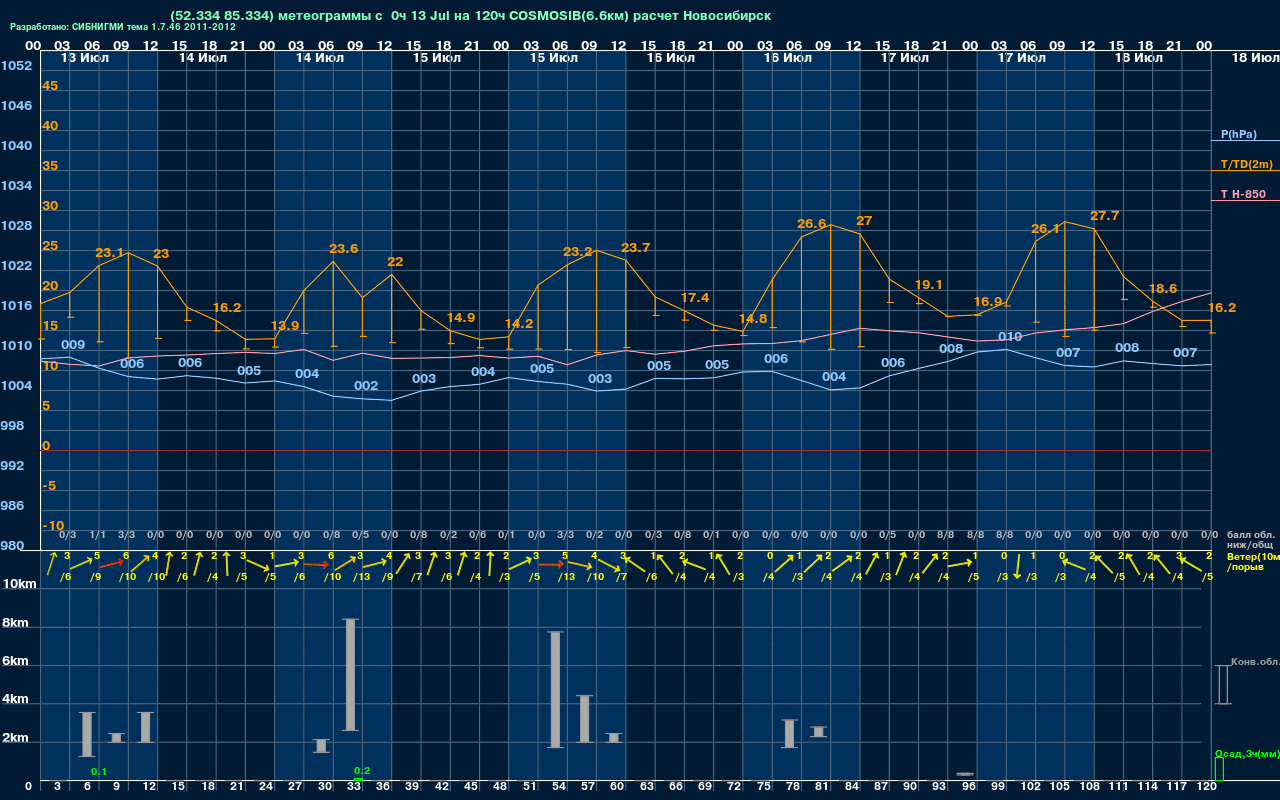Click the 16.9 temperature value
The width and height of the screenshot is (1280, 800).
[987, 302]
